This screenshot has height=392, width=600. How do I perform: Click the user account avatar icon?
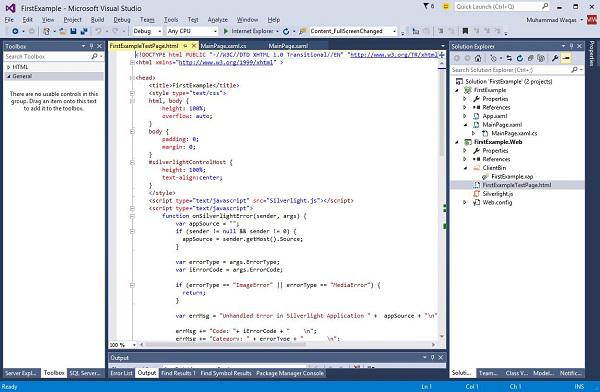click(x=592, y=20)
